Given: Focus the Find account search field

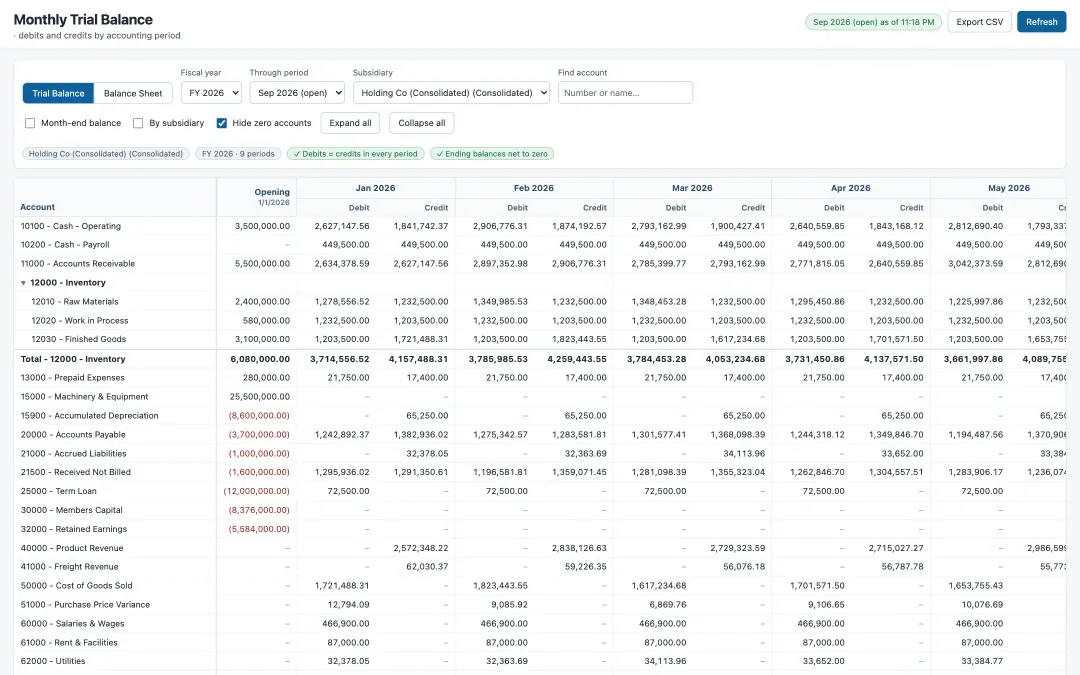Looking at the screenshot, I should click(x=625, y=93).
